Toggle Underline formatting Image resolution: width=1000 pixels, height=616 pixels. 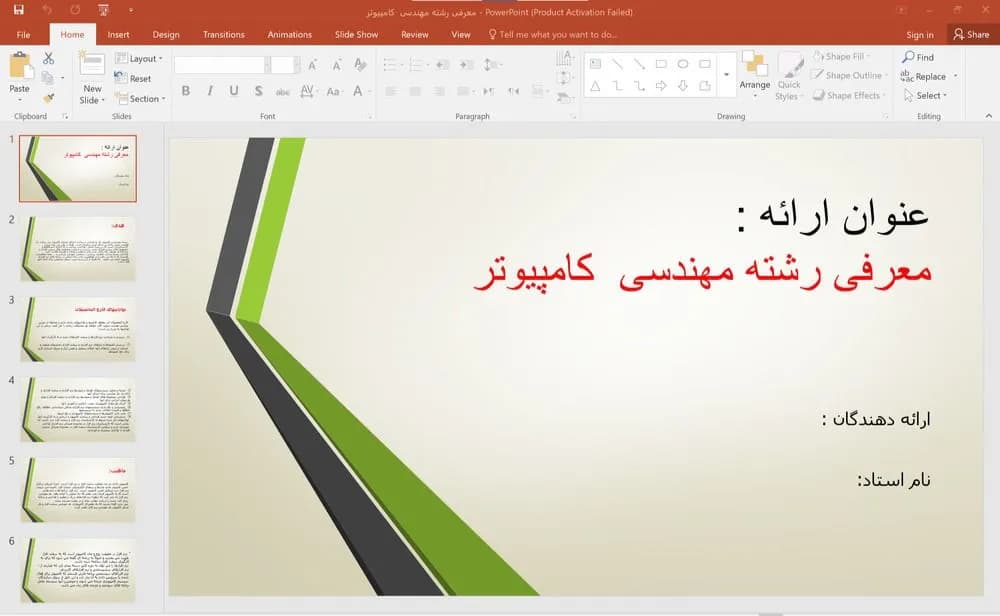click(x=234, y=91)
